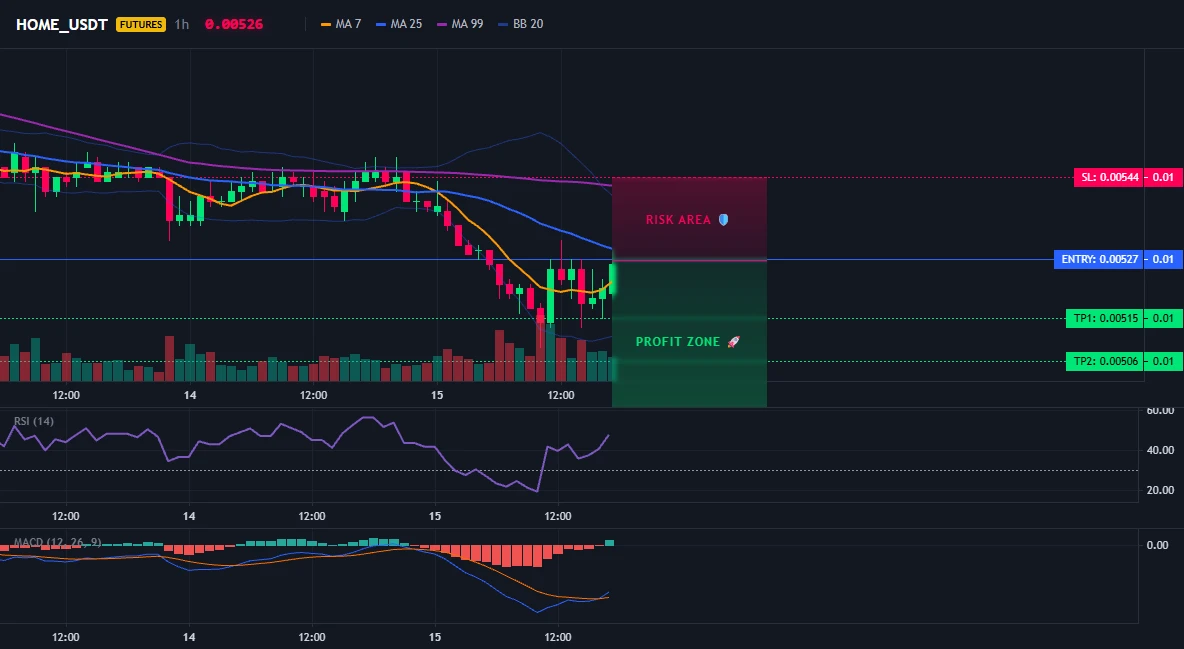Click the 0.01 tag next to TP2
The height and width of the screenshot is (649, 1184).
click(x=1163, y=361)
